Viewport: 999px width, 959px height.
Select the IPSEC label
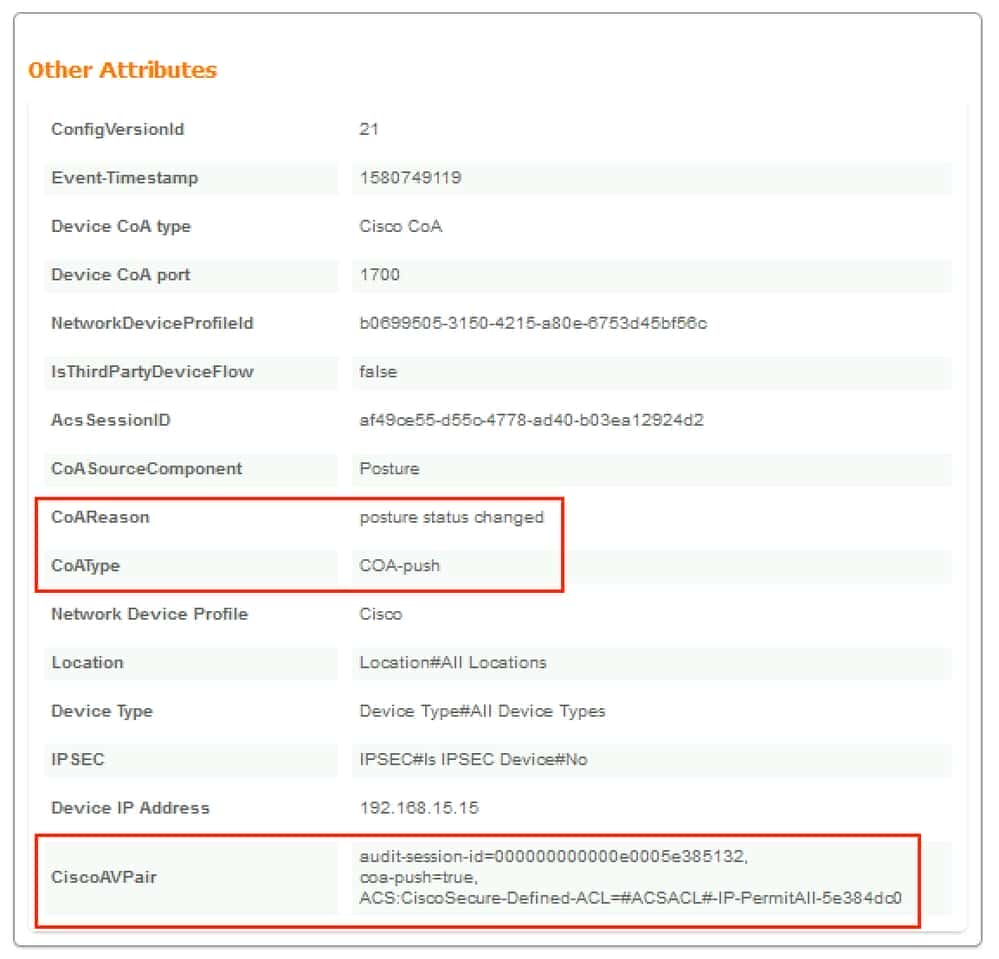78,759
